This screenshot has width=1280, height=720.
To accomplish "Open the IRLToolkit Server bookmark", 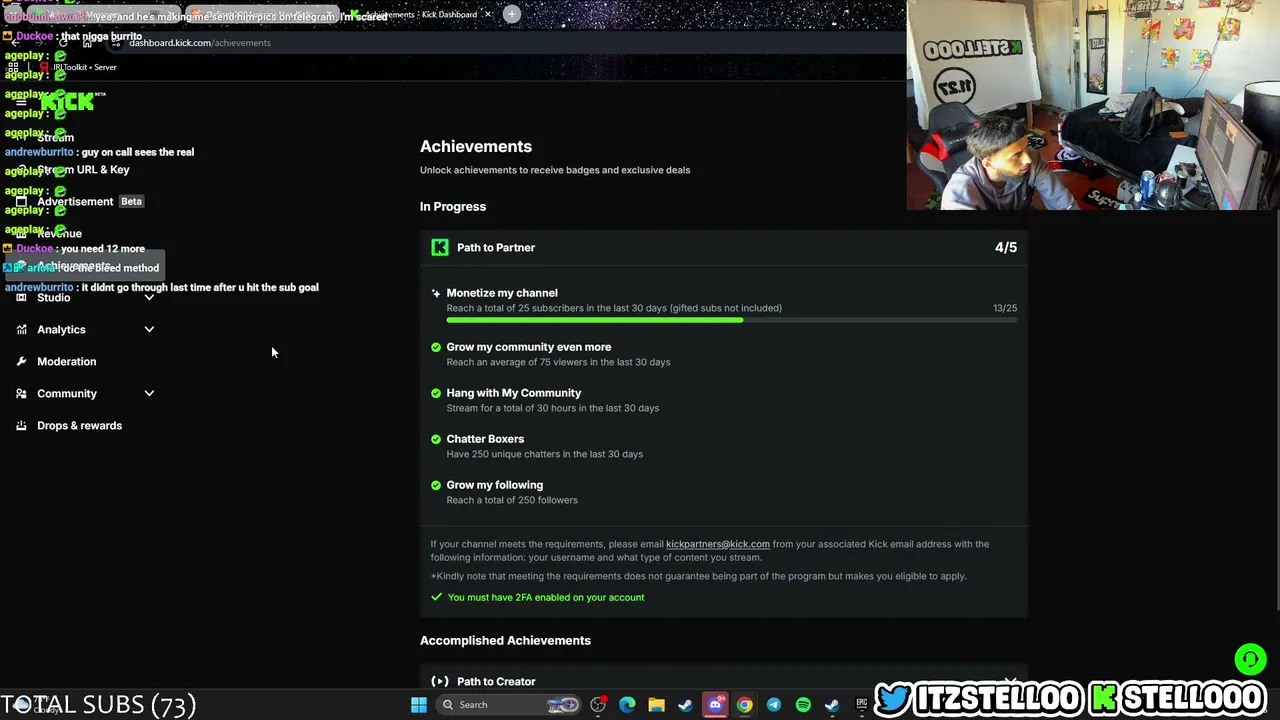I will click(78, 67).
